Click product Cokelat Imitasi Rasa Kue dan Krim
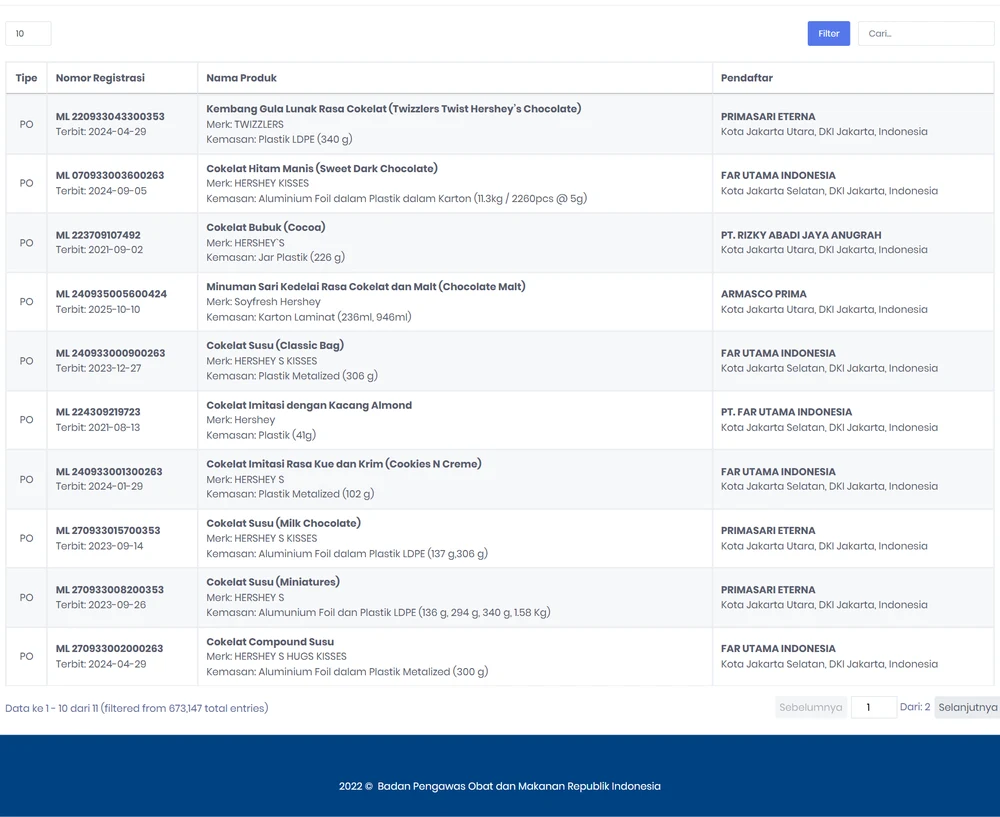The height and width of the screenshot is (817, 1000). pos(344,464)
